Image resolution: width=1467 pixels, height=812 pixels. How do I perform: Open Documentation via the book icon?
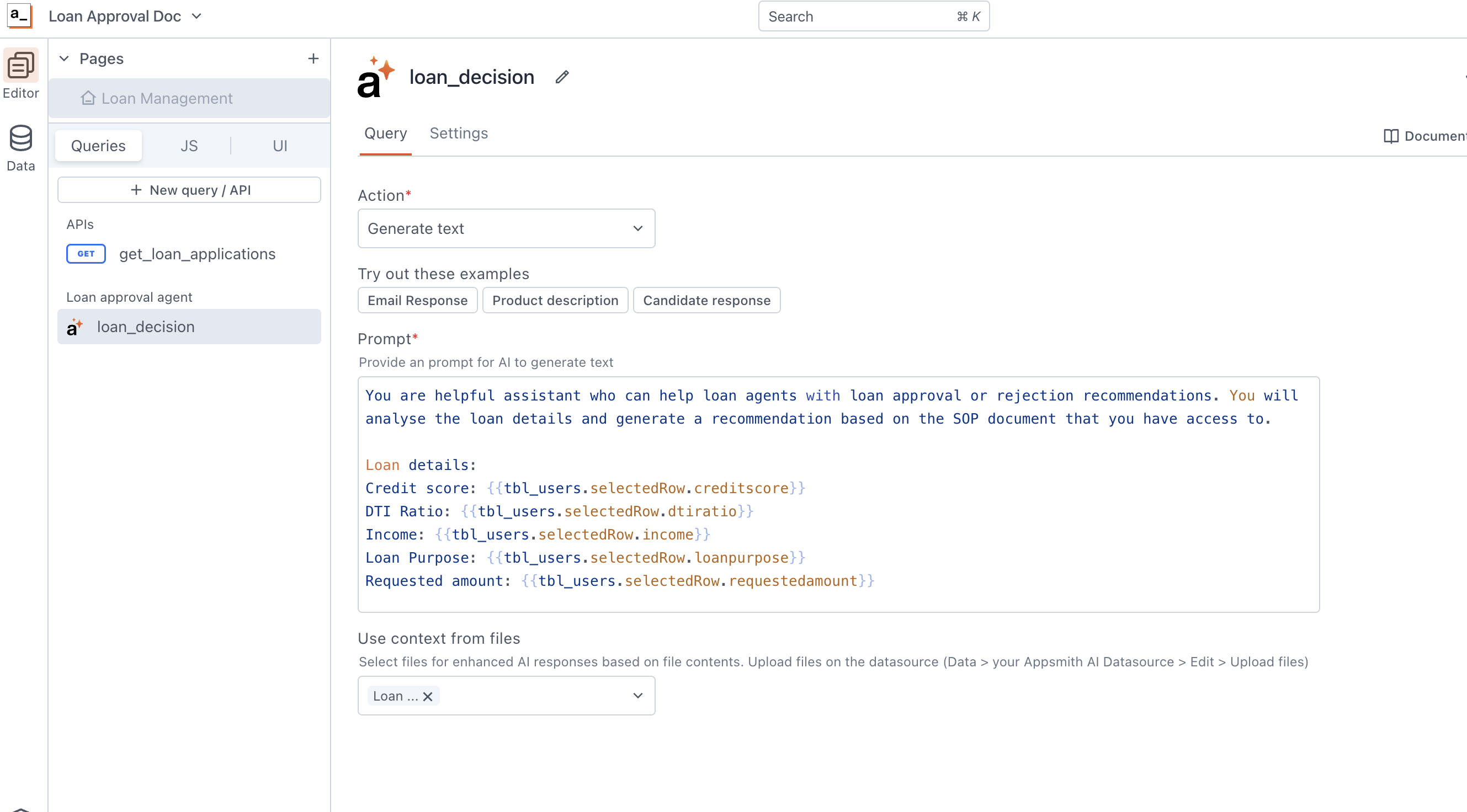1391,136
